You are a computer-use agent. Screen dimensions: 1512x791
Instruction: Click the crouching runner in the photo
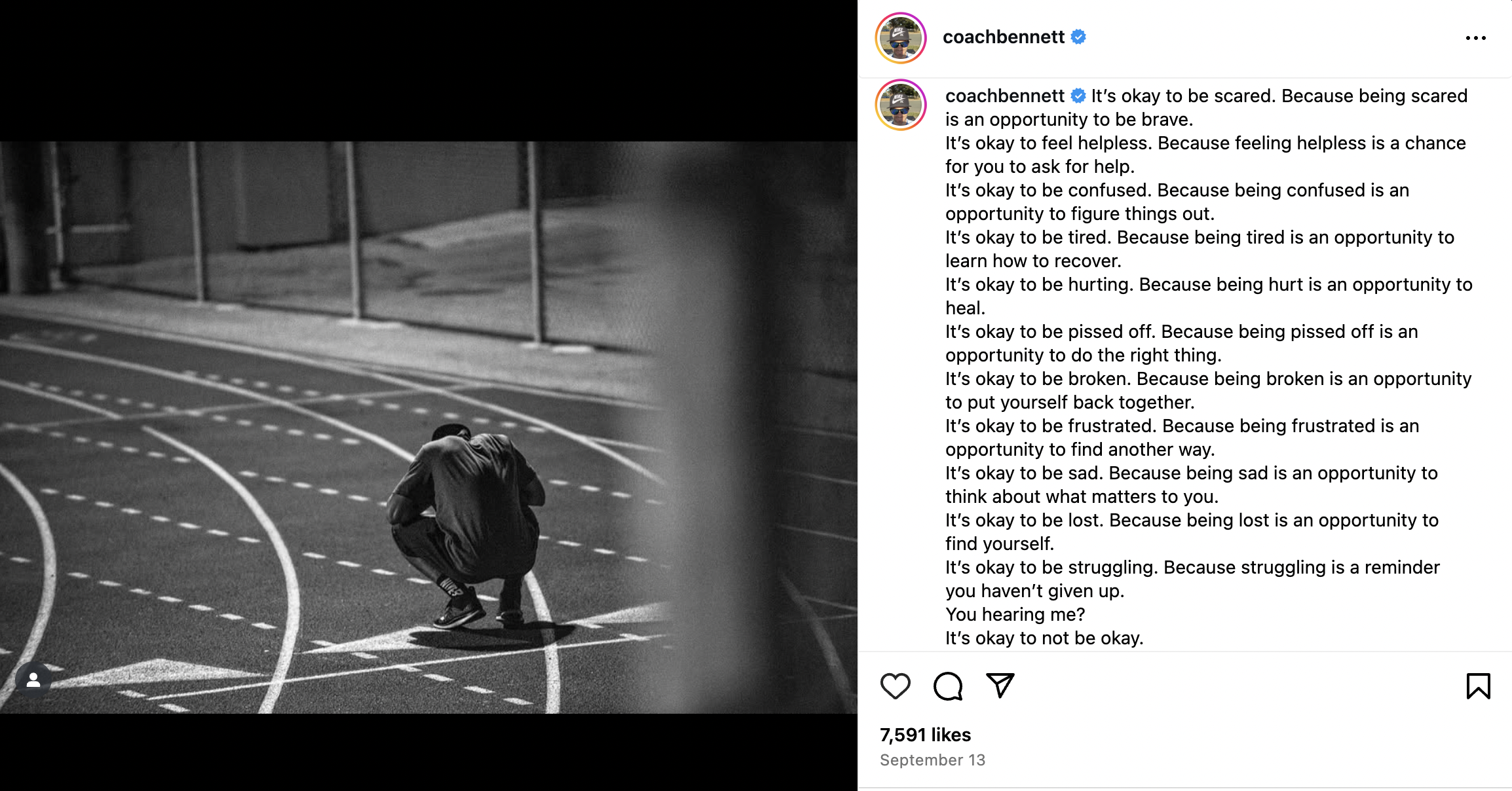click(x=466, y=524)
